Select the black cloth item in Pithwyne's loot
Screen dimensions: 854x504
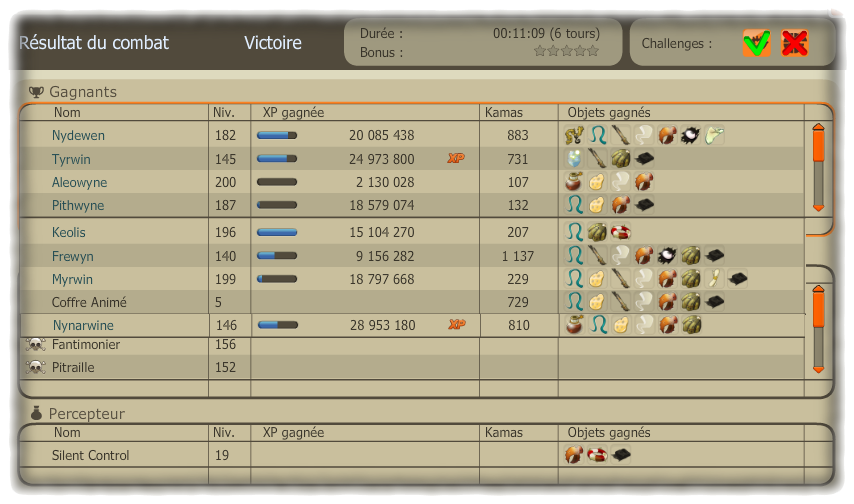click(x=644, y=205)
